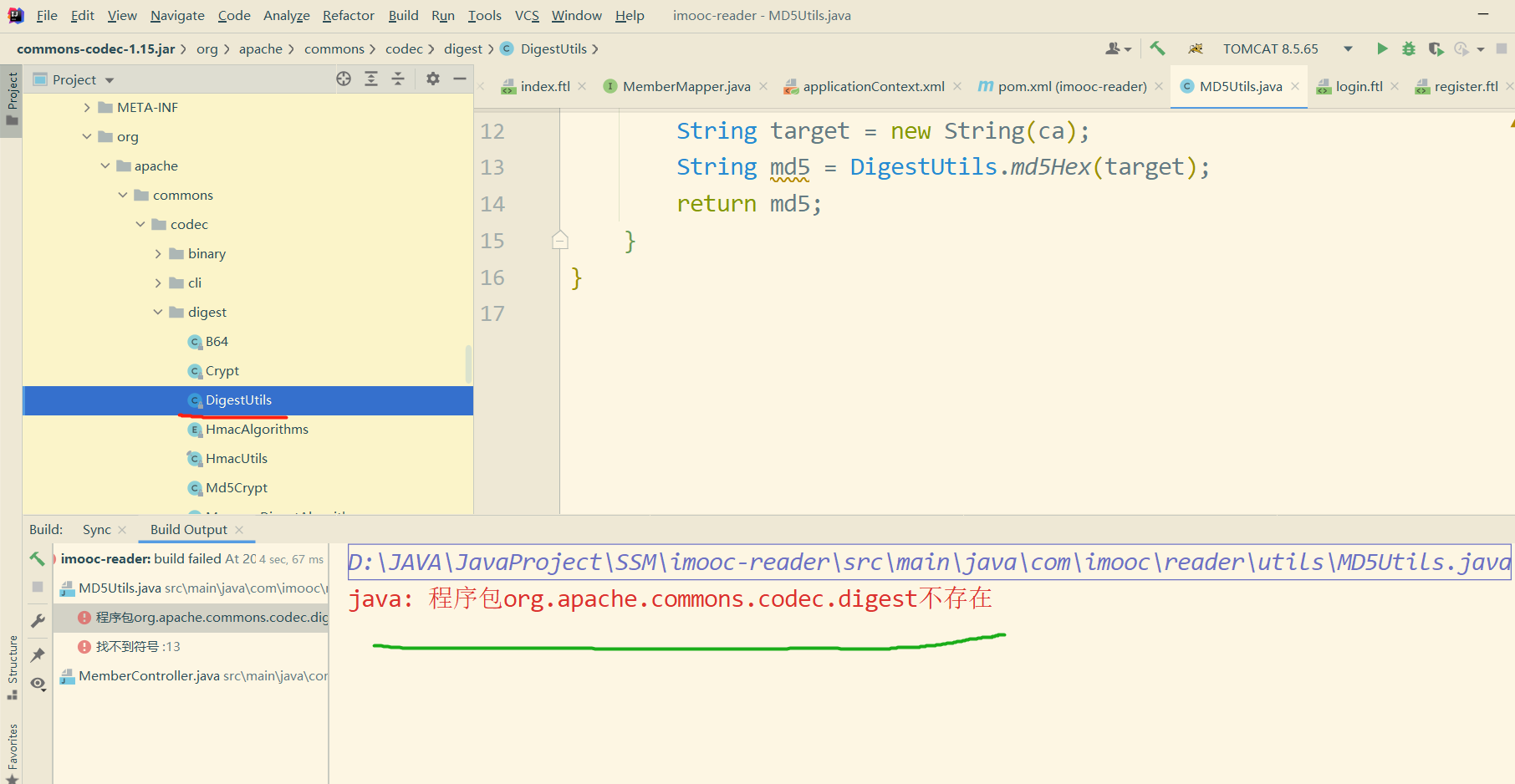Close the pom.xml tab
Screen dimensions: 1515x784
pos(1159,86)
